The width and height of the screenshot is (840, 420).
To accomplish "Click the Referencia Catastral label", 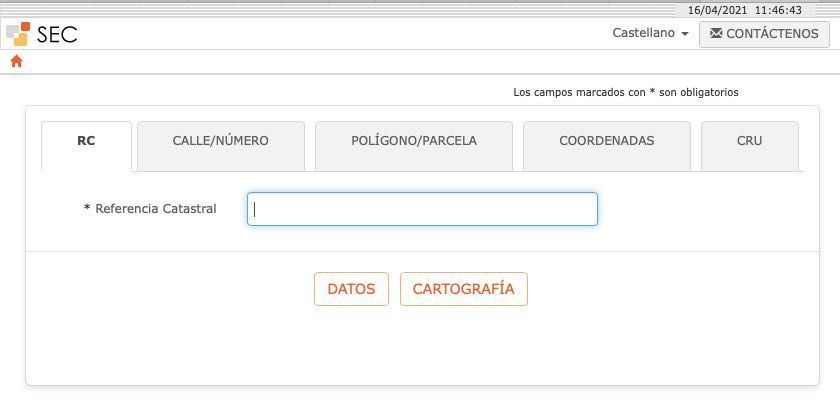I will pyautogui.click(x=151, y=209).
